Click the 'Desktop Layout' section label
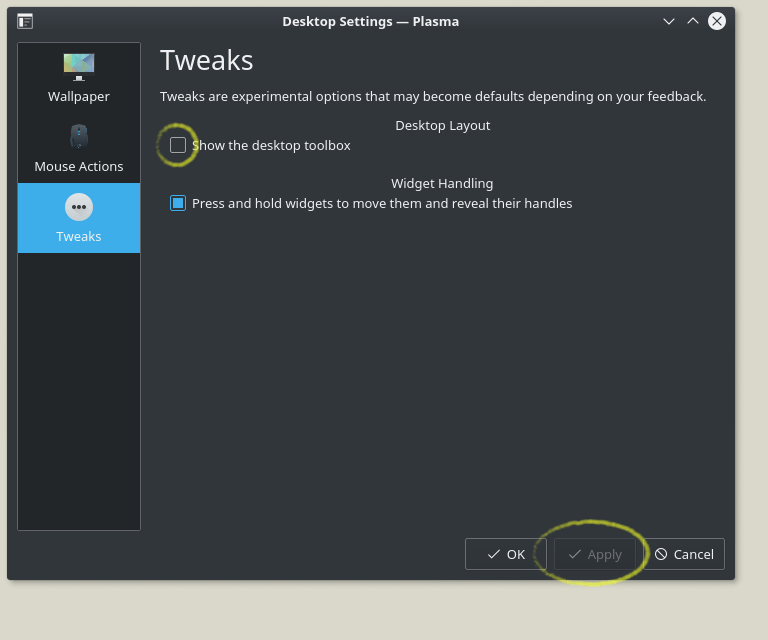The image size is (768, 640). tap(442, 125)
